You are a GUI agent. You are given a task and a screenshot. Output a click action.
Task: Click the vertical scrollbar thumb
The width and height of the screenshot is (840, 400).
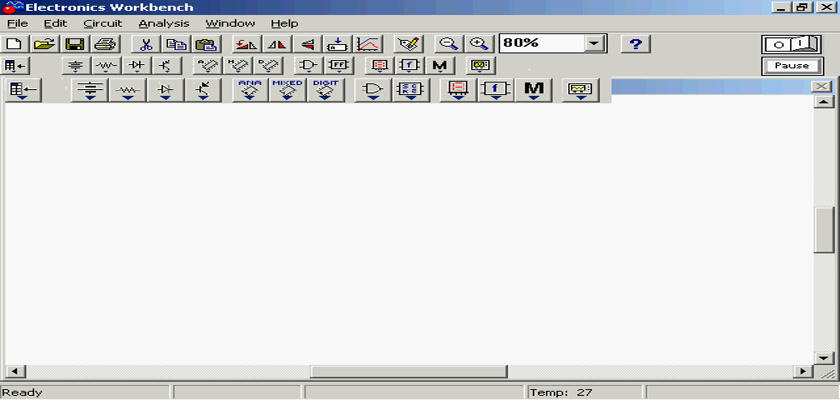click(x=823, y=230)
